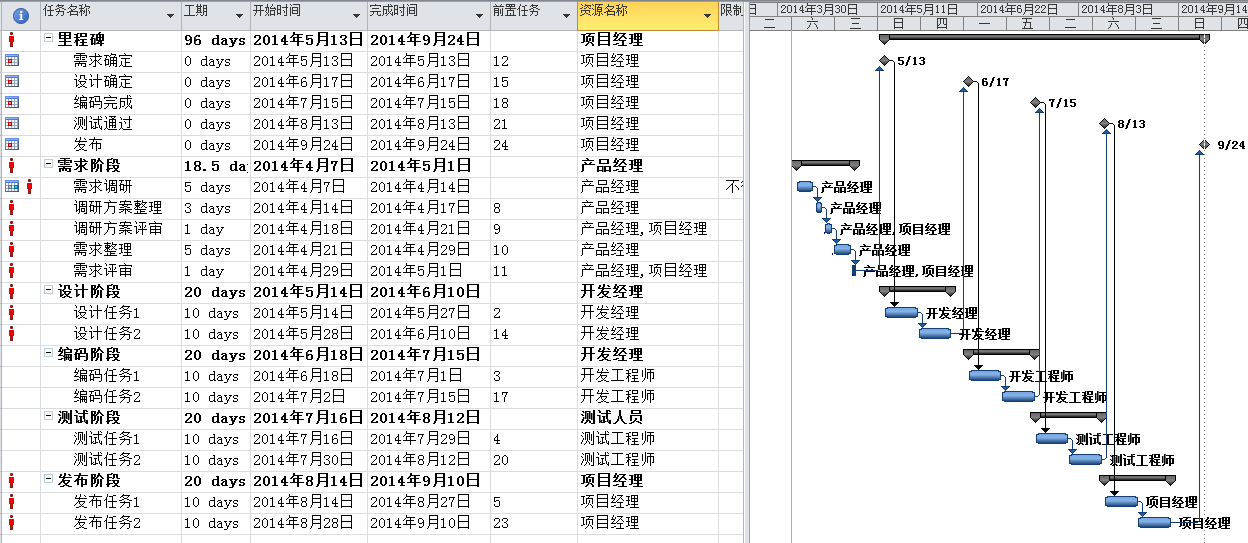Click the 2014年4月7日 start cell of 需求调研
The height and width of the screenshot is (543, 1248).
(x=307, y=187)
